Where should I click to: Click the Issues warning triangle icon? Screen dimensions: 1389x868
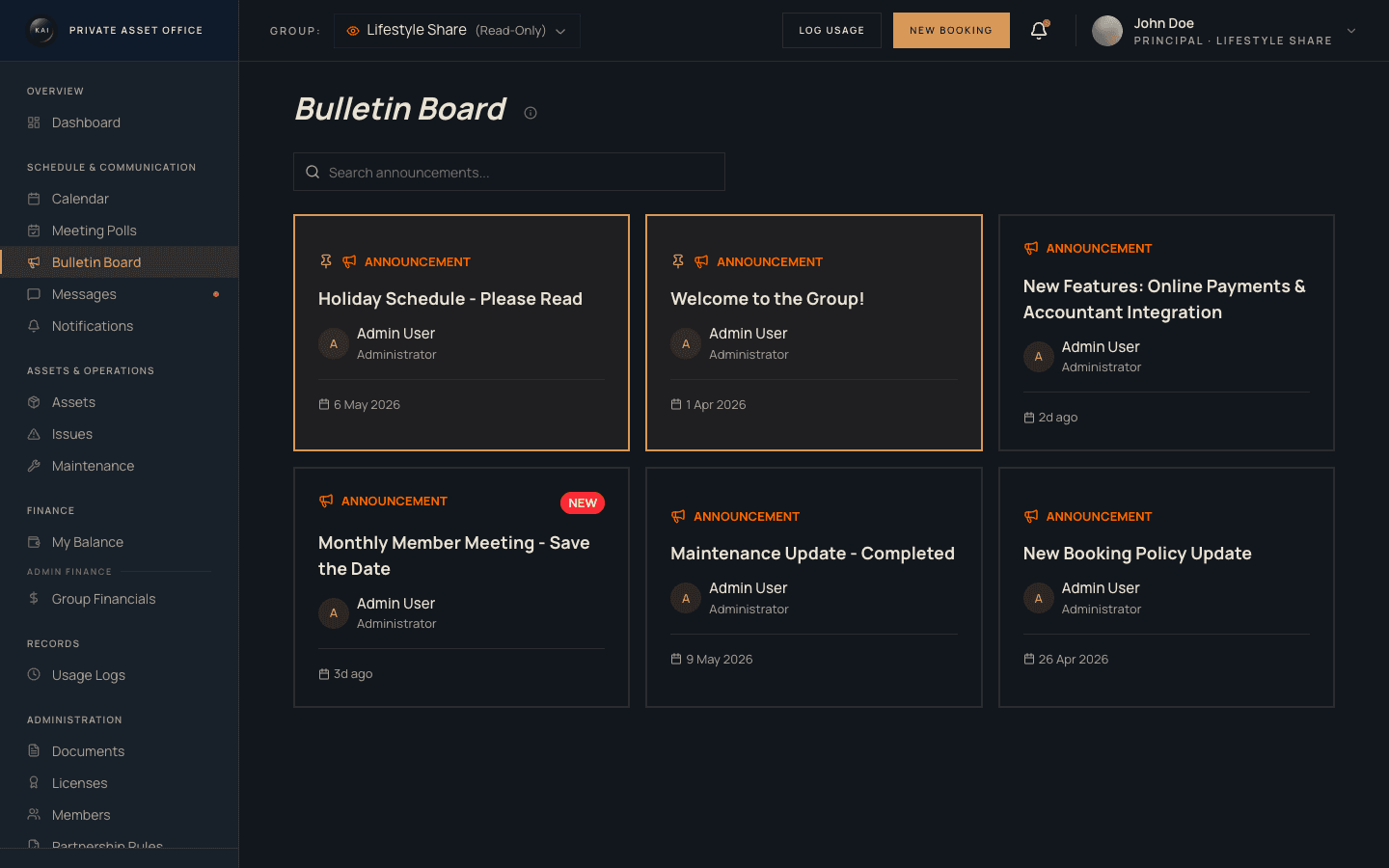point(34,434)
